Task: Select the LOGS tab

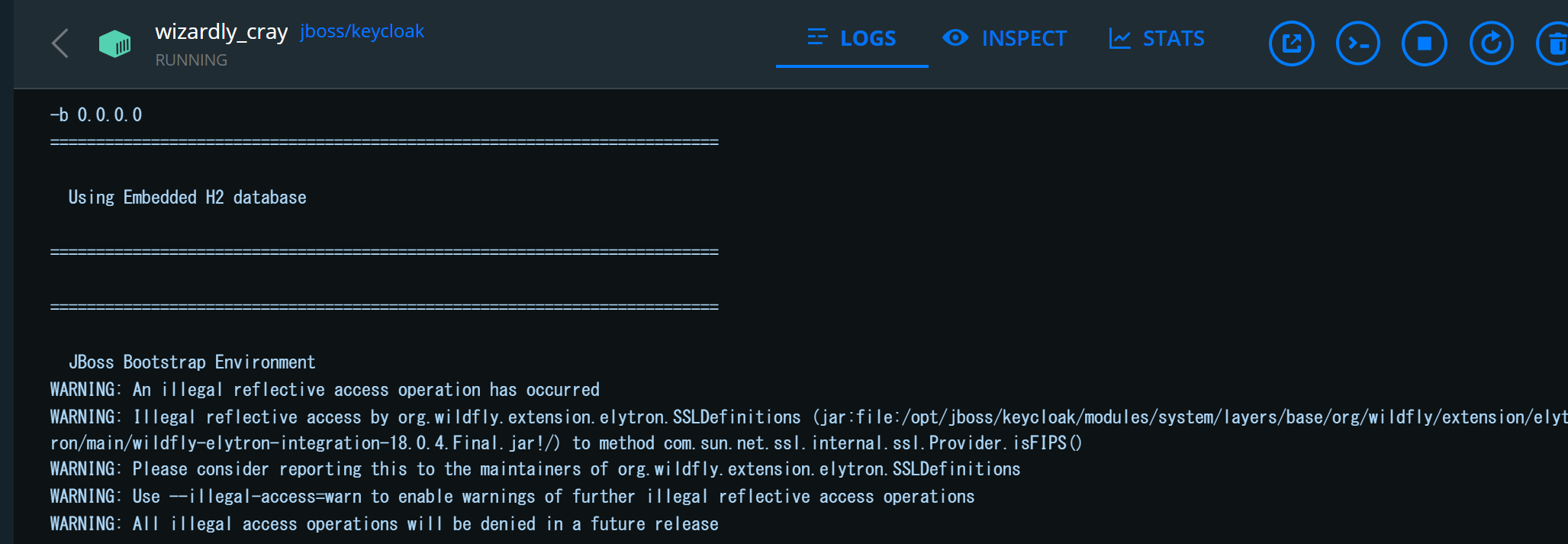Action: [868, 38]
